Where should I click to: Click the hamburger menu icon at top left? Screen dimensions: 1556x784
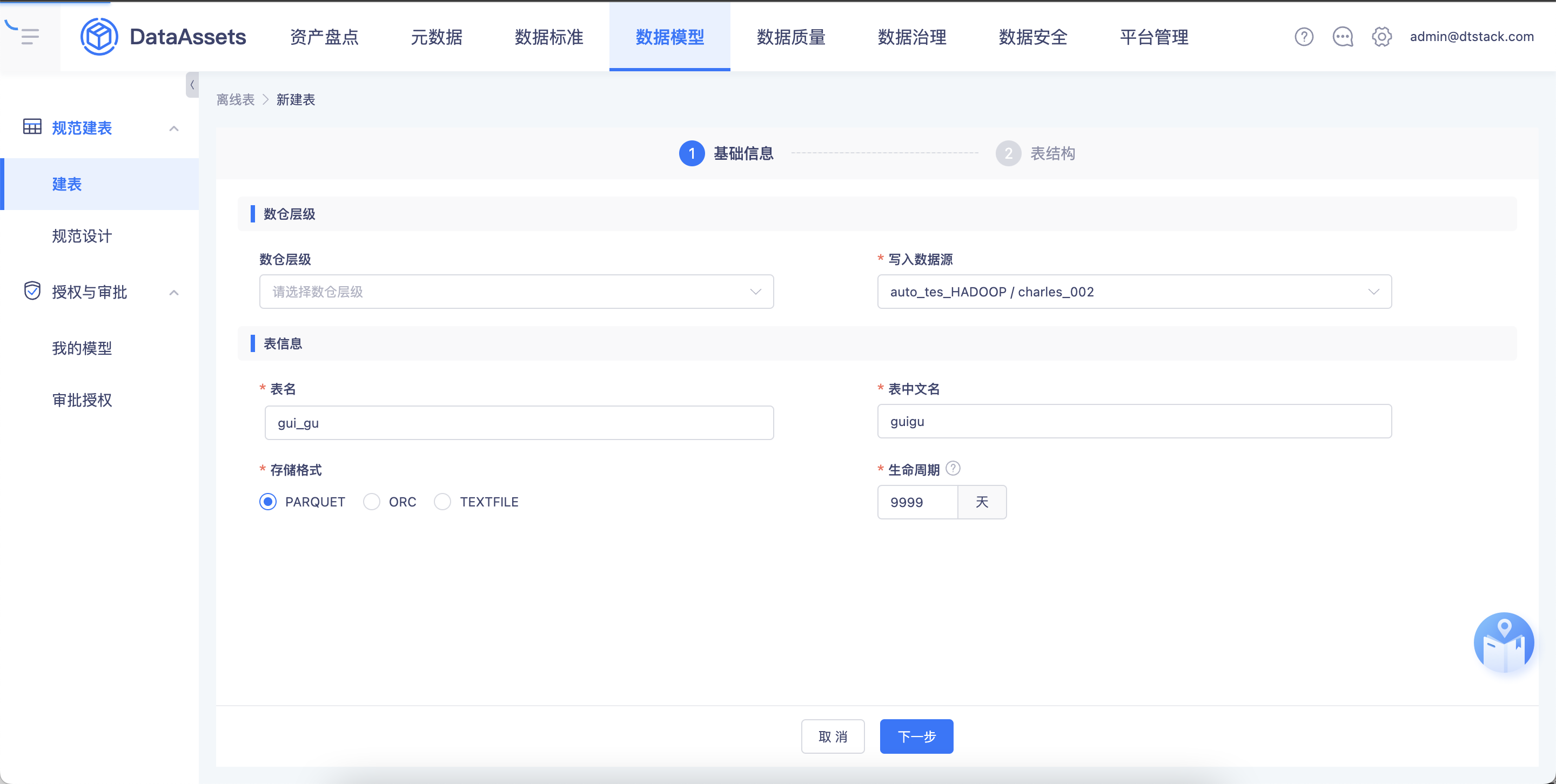click(x=24, y=34)
